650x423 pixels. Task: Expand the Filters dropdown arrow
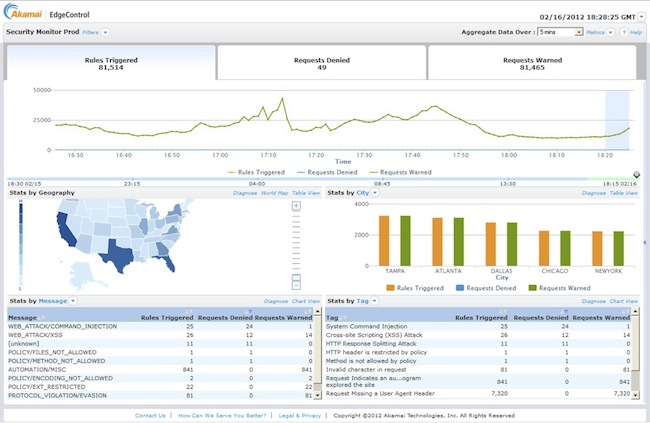pos(104,33)
